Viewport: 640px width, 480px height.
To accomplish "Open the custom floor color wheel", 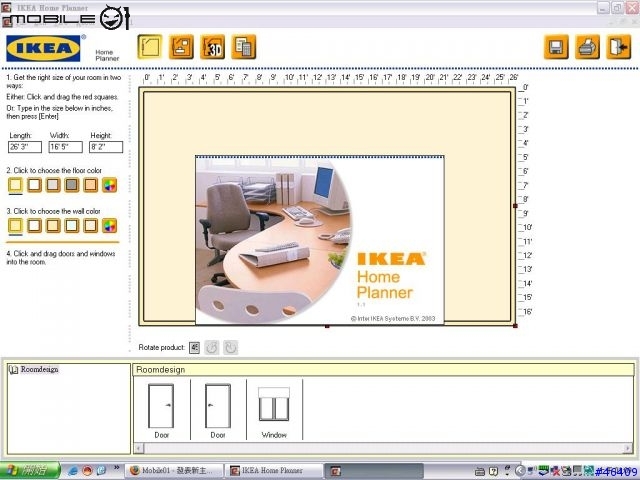I will (x=109, y=185).
